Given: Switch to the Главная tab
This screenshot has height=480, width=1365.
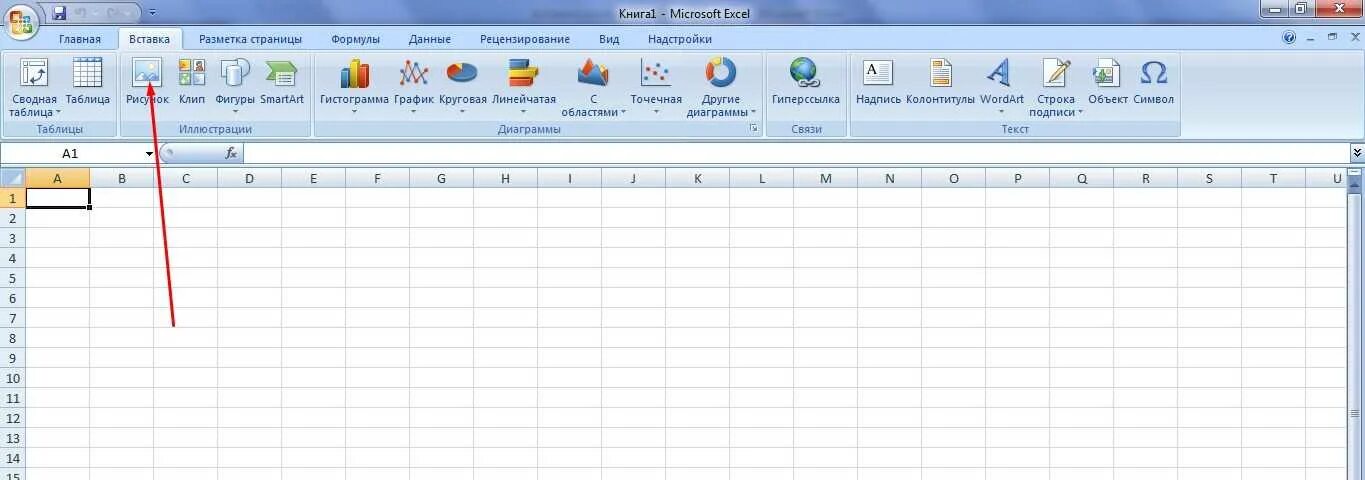Looking at the screenshot, I should tap(80, 39).
